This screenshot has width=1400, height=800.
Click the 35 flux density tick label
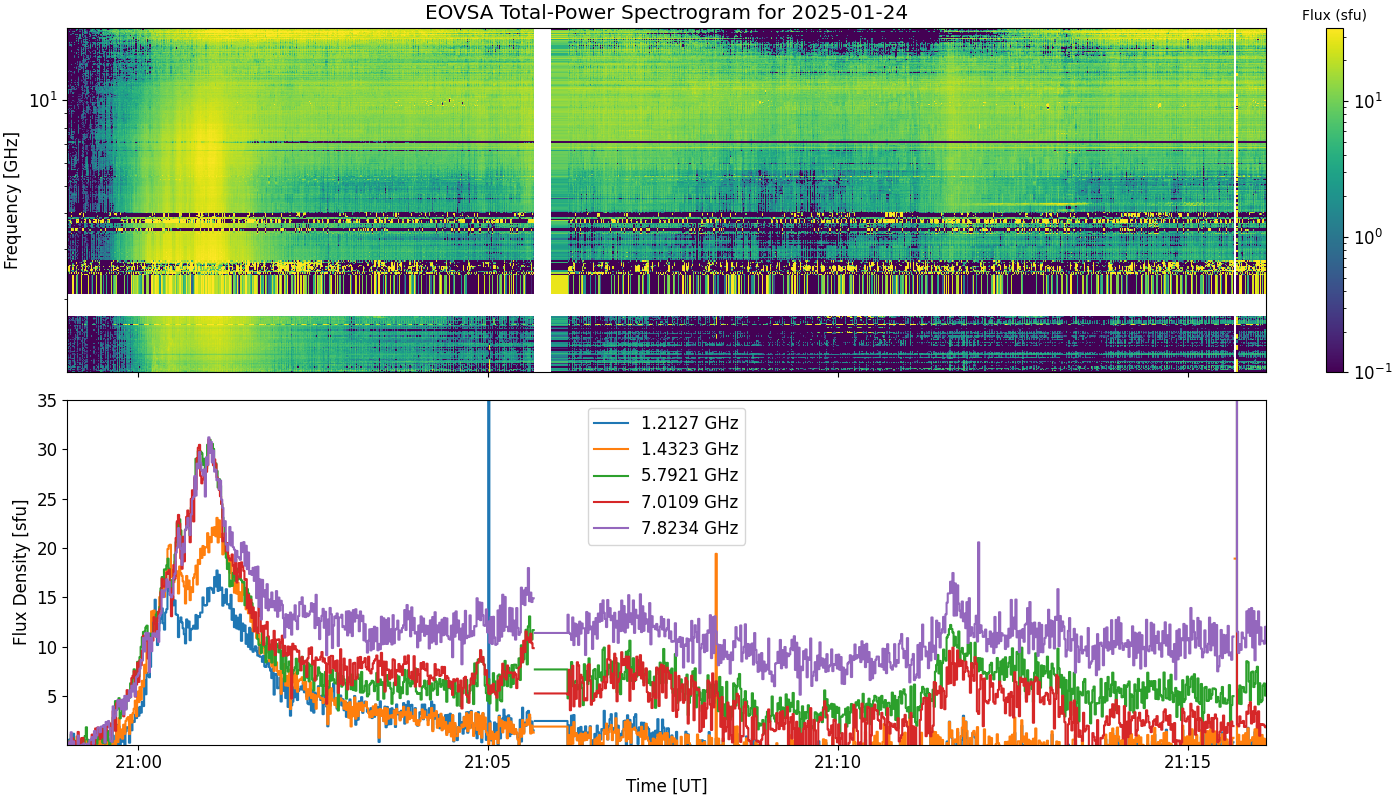coord(49,401)
